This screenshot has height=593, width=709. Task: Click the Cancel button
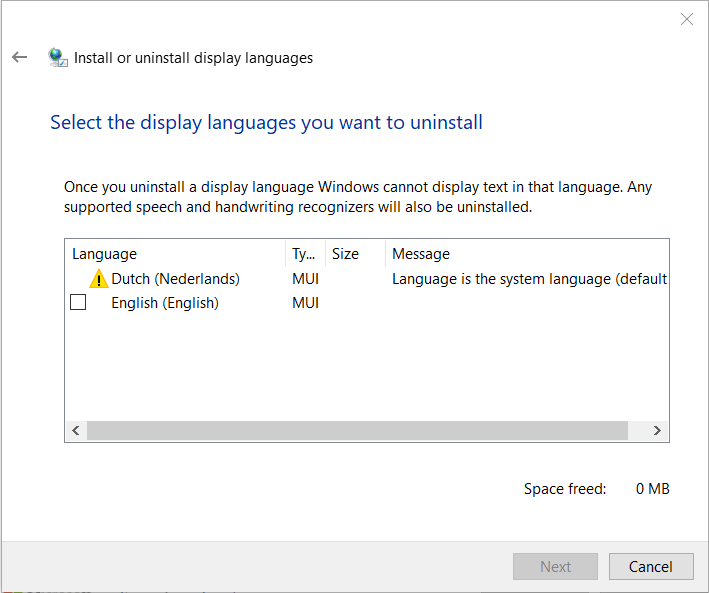[651, 566]
